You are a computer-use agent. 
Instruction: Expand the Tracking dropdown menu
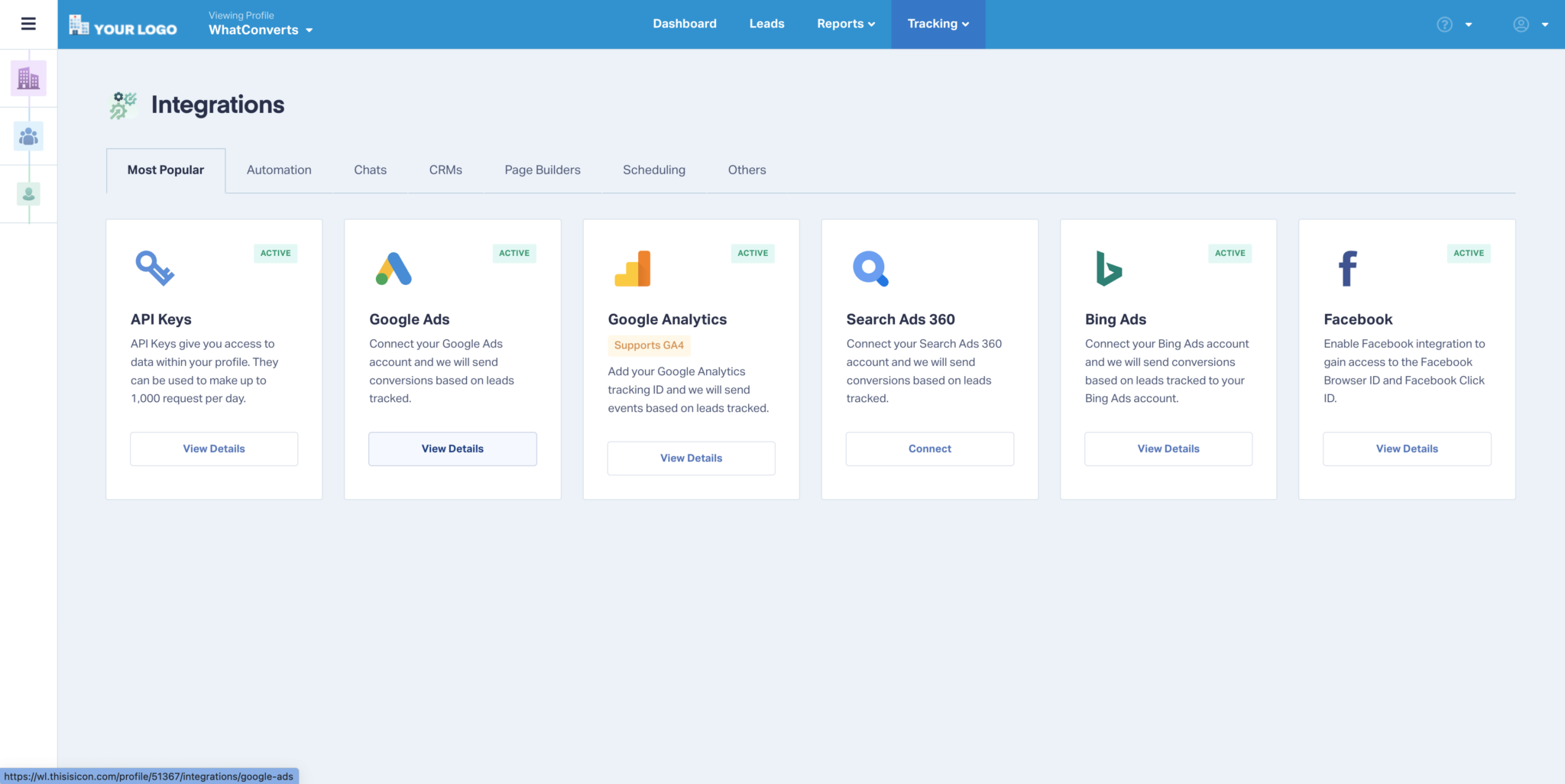(938, 24)
